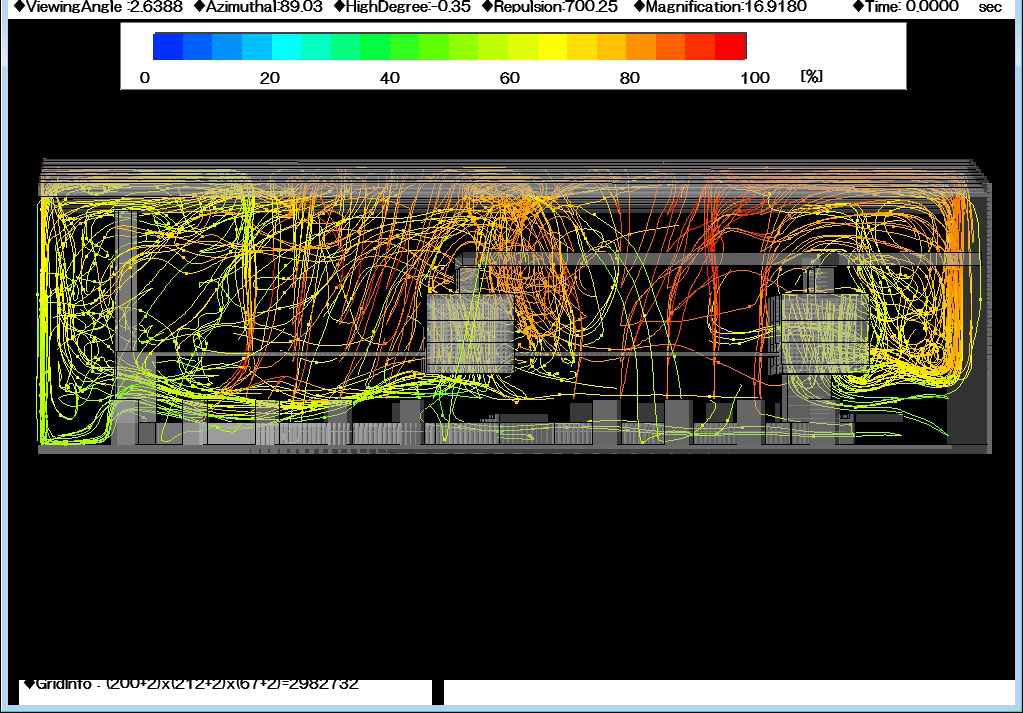Click the 'sec' unit label
This screenshot has height=713, width=1023.
pyautogui.click(x=990, y=8)
